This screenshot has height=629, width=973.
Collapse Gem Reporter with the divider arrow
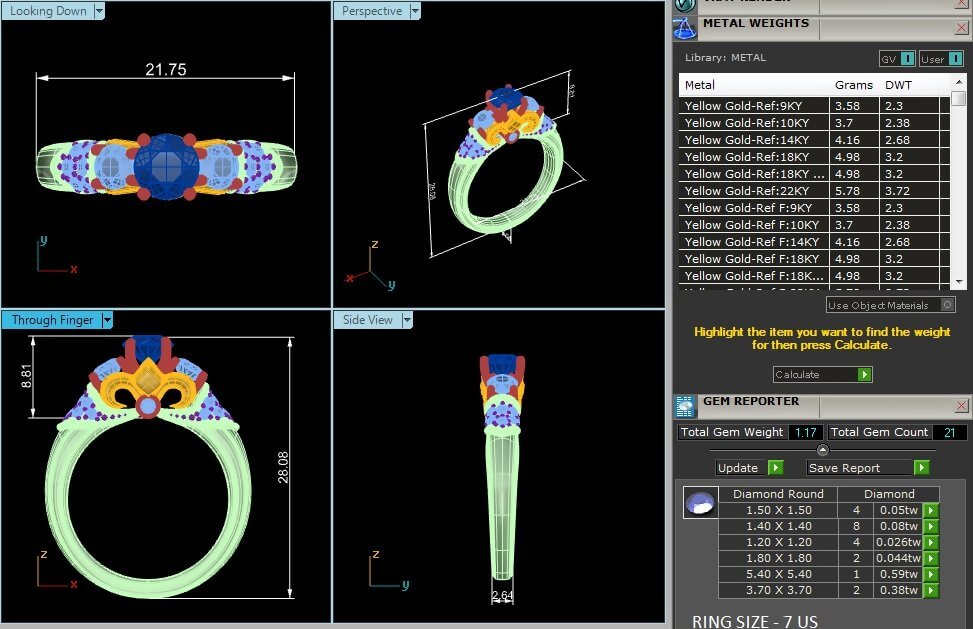tap(823, 450)
